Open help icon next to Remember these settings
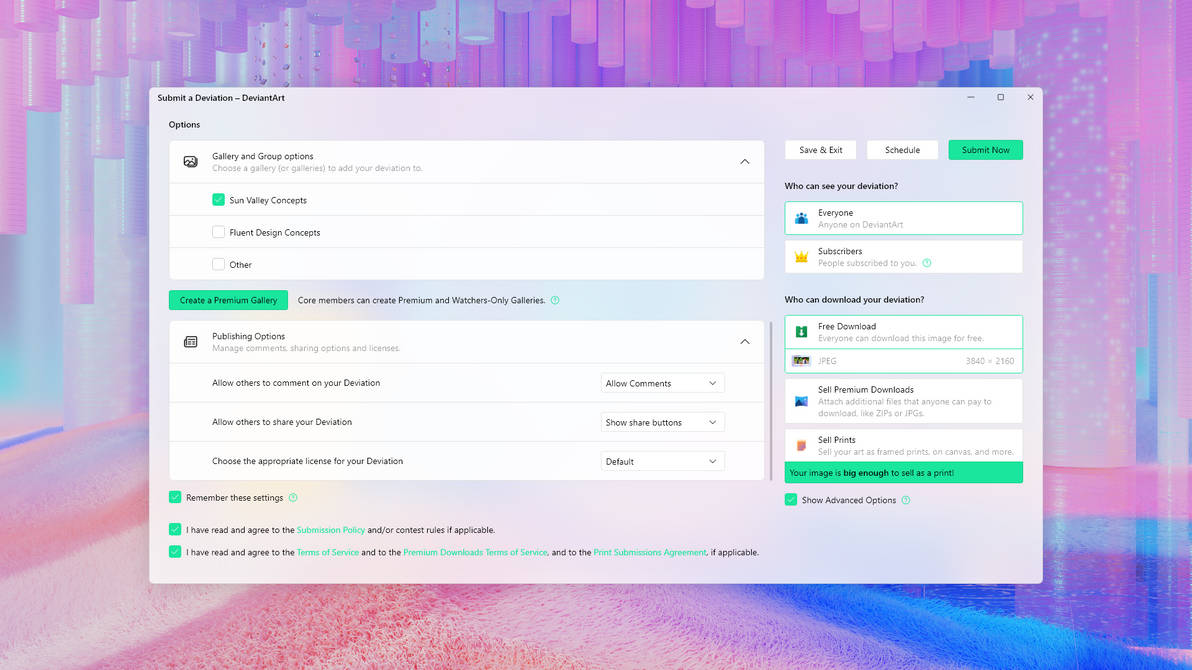The height and width of the screenshot is (670, 1192). point(293,497)
